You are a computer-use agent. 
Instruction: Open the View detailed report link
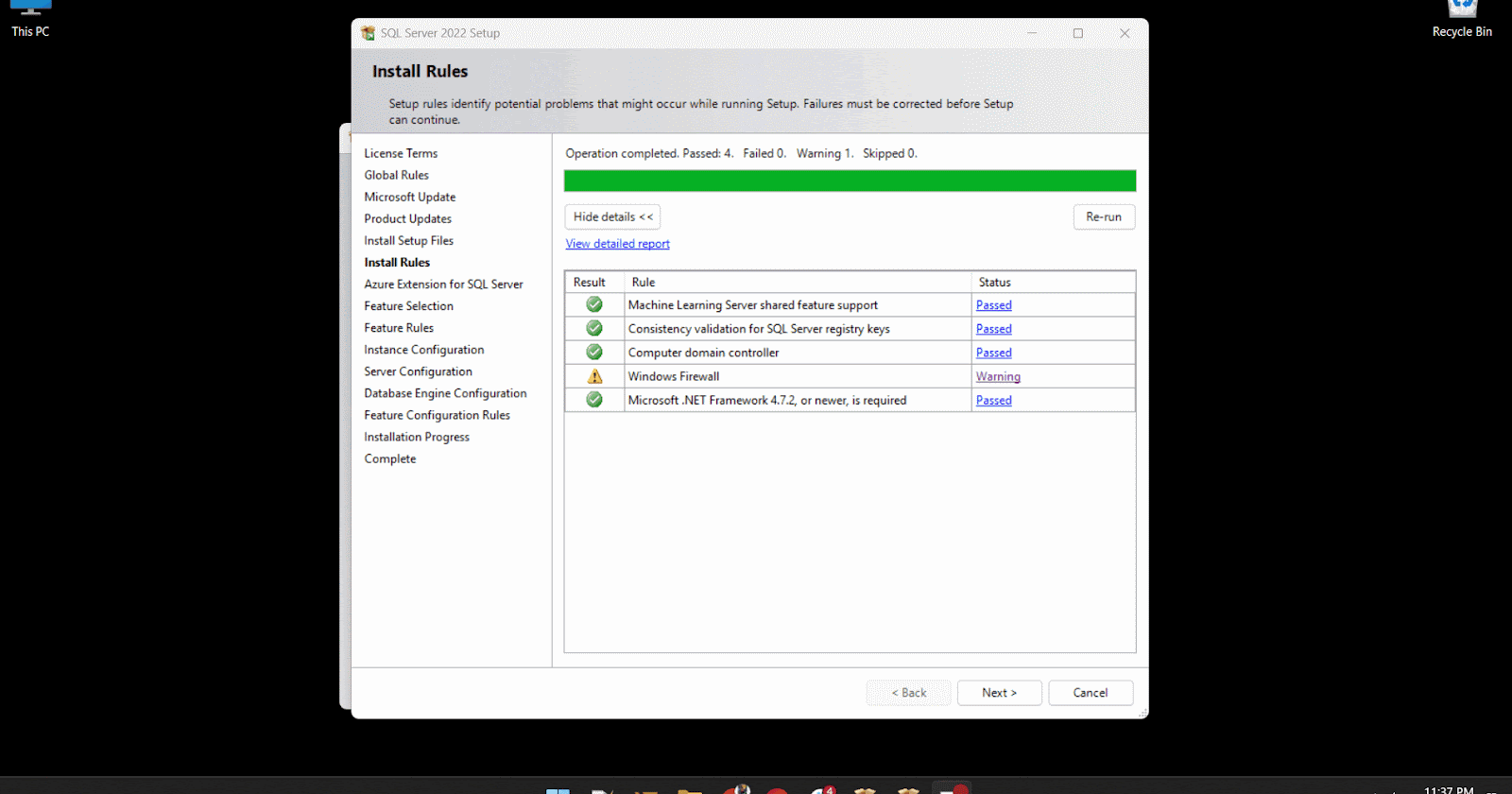[x=617, y=244]
